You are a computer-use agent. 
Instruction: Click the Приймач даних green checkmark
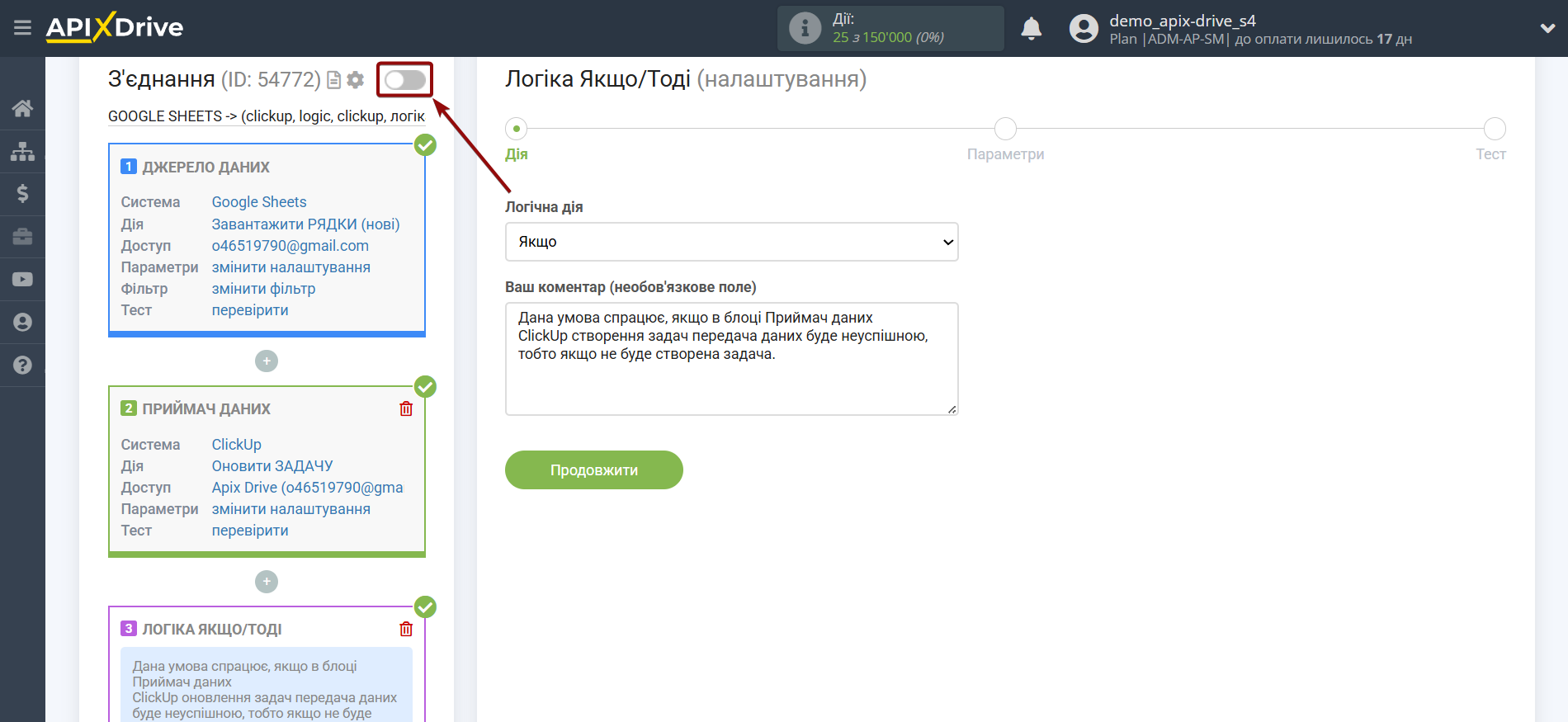coord(425,387)
